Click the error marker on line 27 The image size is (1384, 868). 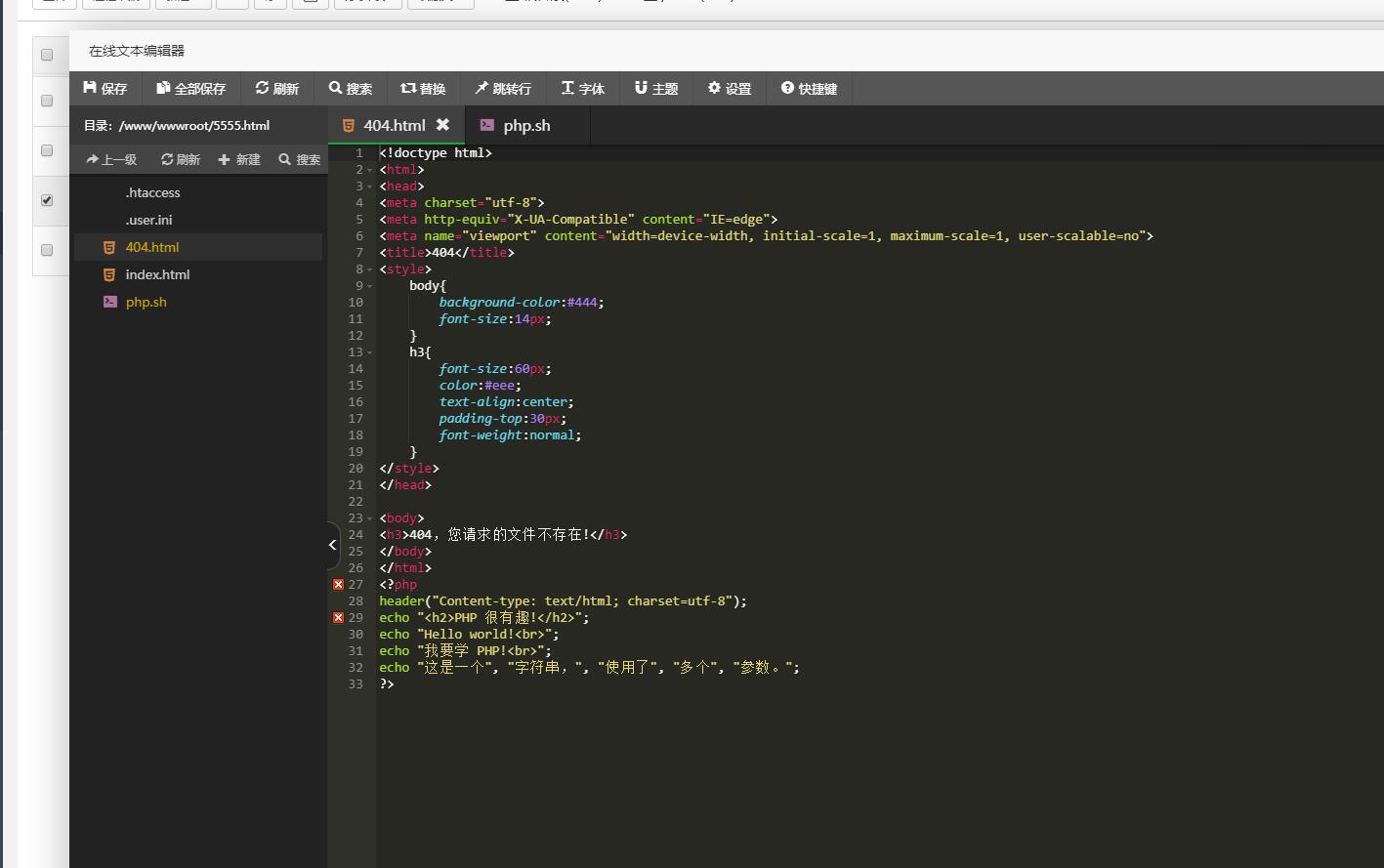tap(338, 584)
